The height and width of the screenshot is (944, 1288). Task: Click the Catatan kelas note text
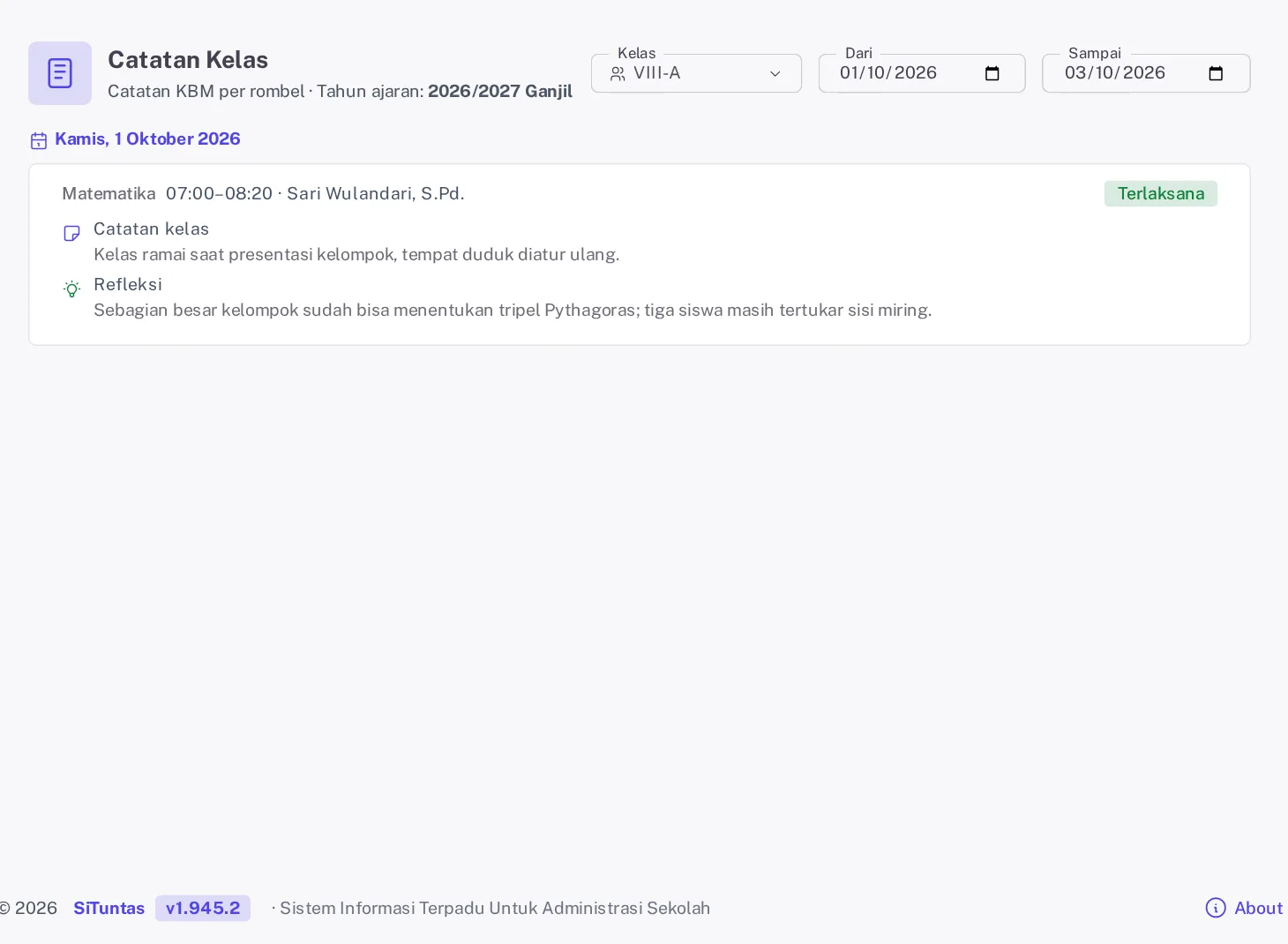[356, 254]
